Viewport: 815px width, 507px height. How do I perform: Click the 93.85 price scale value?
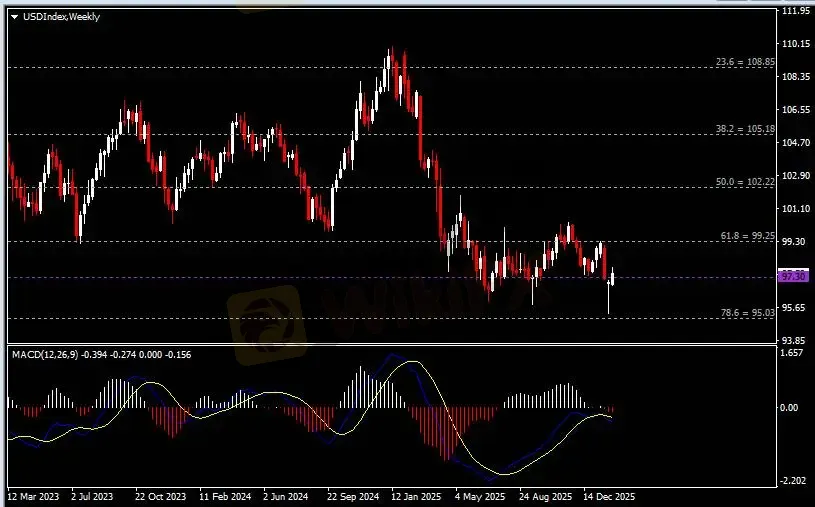(794, 341)
